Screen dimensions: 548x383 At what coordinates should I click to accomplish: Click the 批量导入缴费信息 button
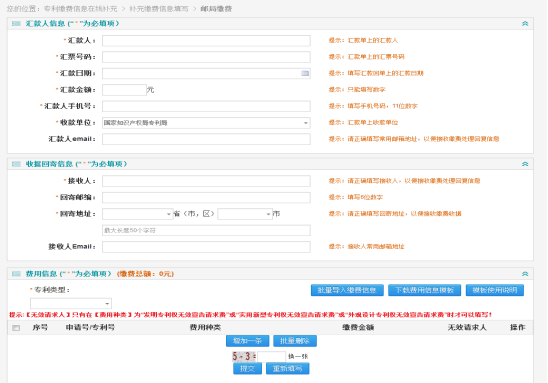(347, 290)
